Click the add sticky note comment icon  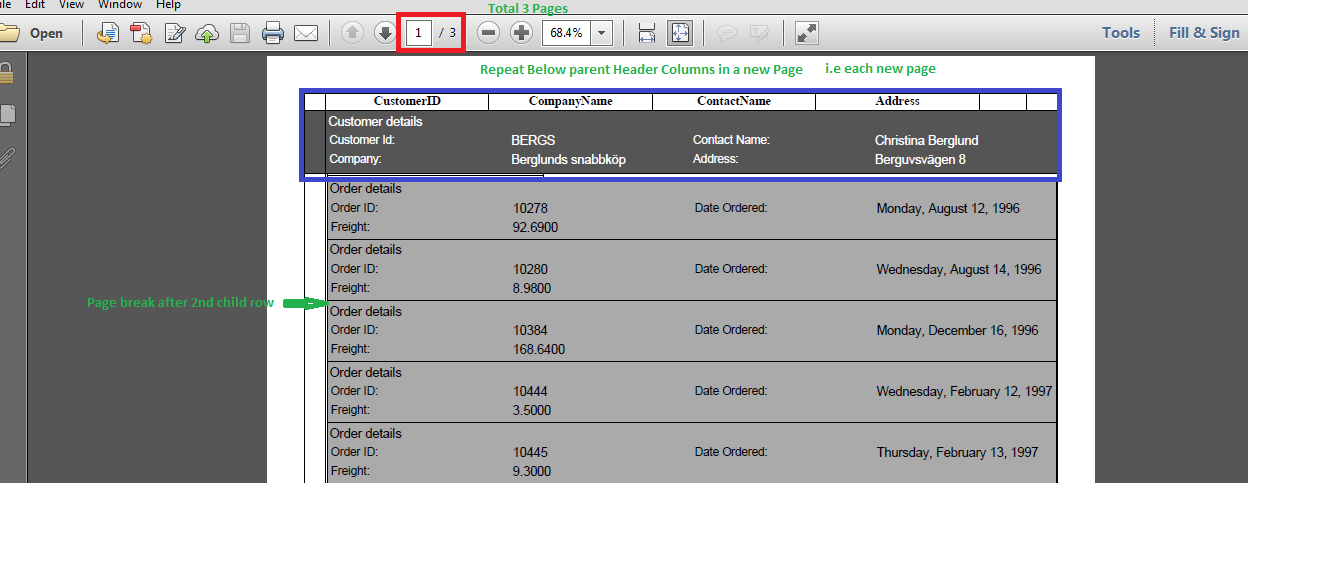click(x=727, y=33)
